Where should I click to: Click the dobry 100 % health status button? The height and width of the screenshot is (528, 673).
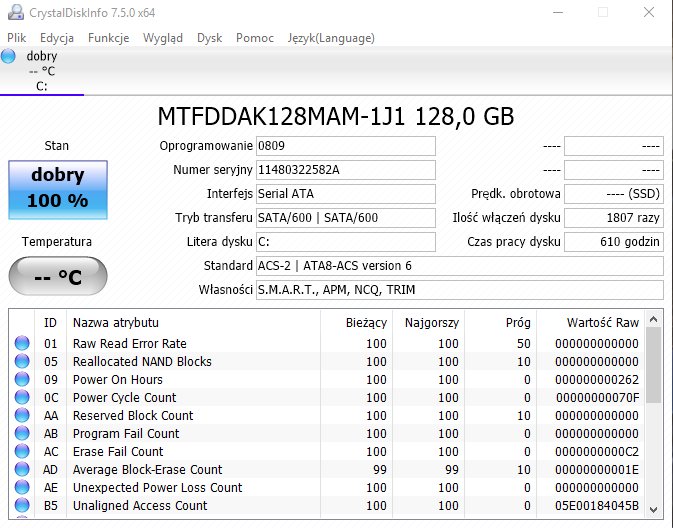(x=58, y=190)
